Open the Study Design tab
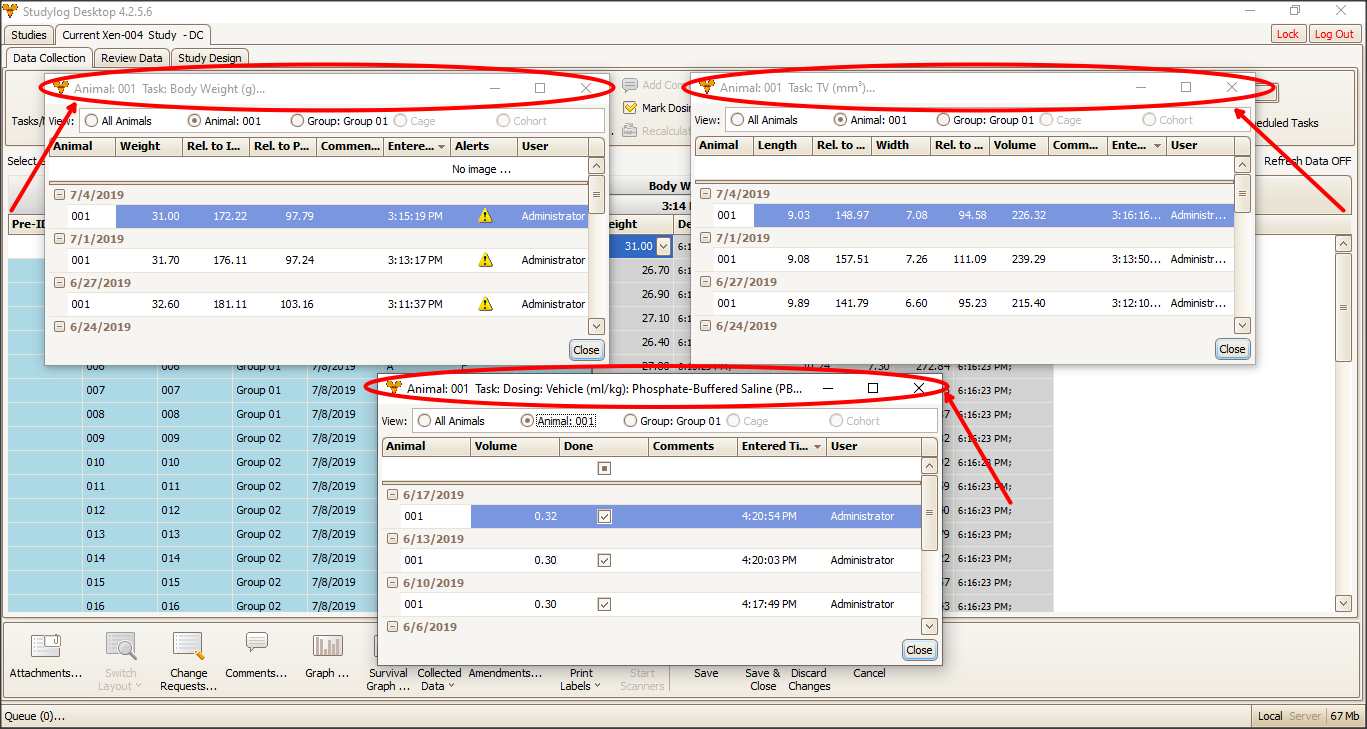 pos(210,58)
